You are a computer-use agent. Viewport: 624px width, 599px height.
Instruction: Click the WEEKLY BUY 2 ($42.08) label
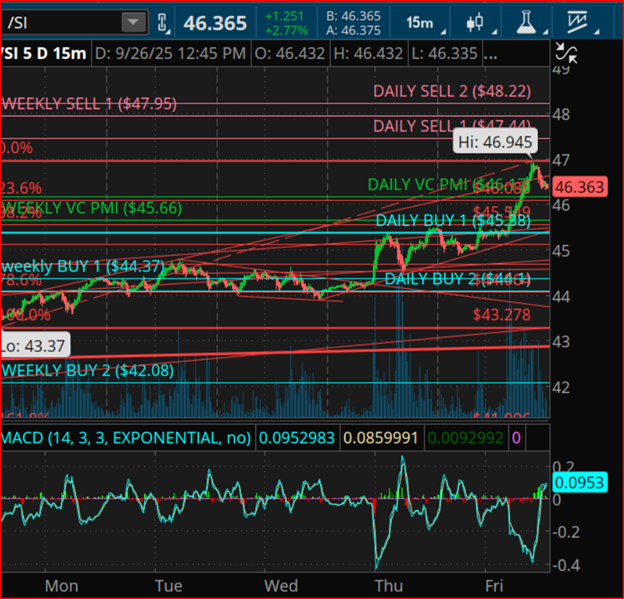(86, 370)
